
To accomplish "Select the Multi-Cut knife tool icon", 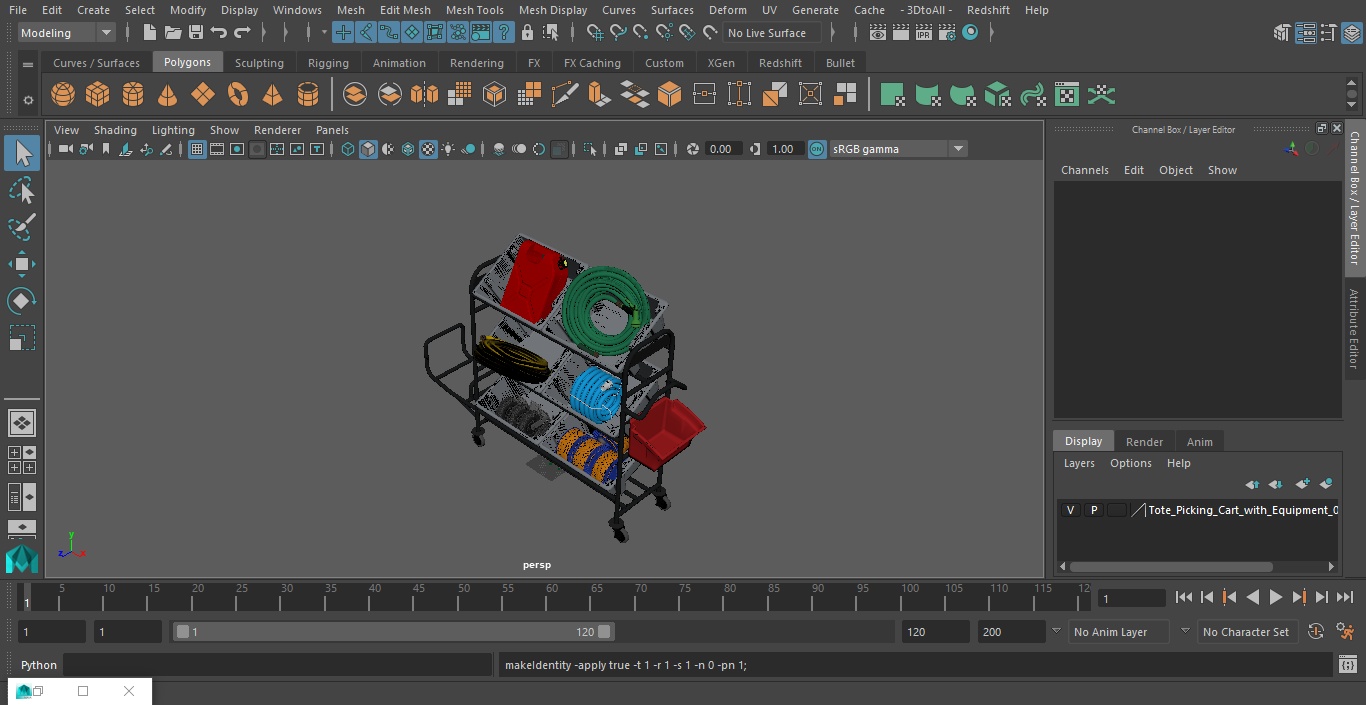I will pos(565,95).
